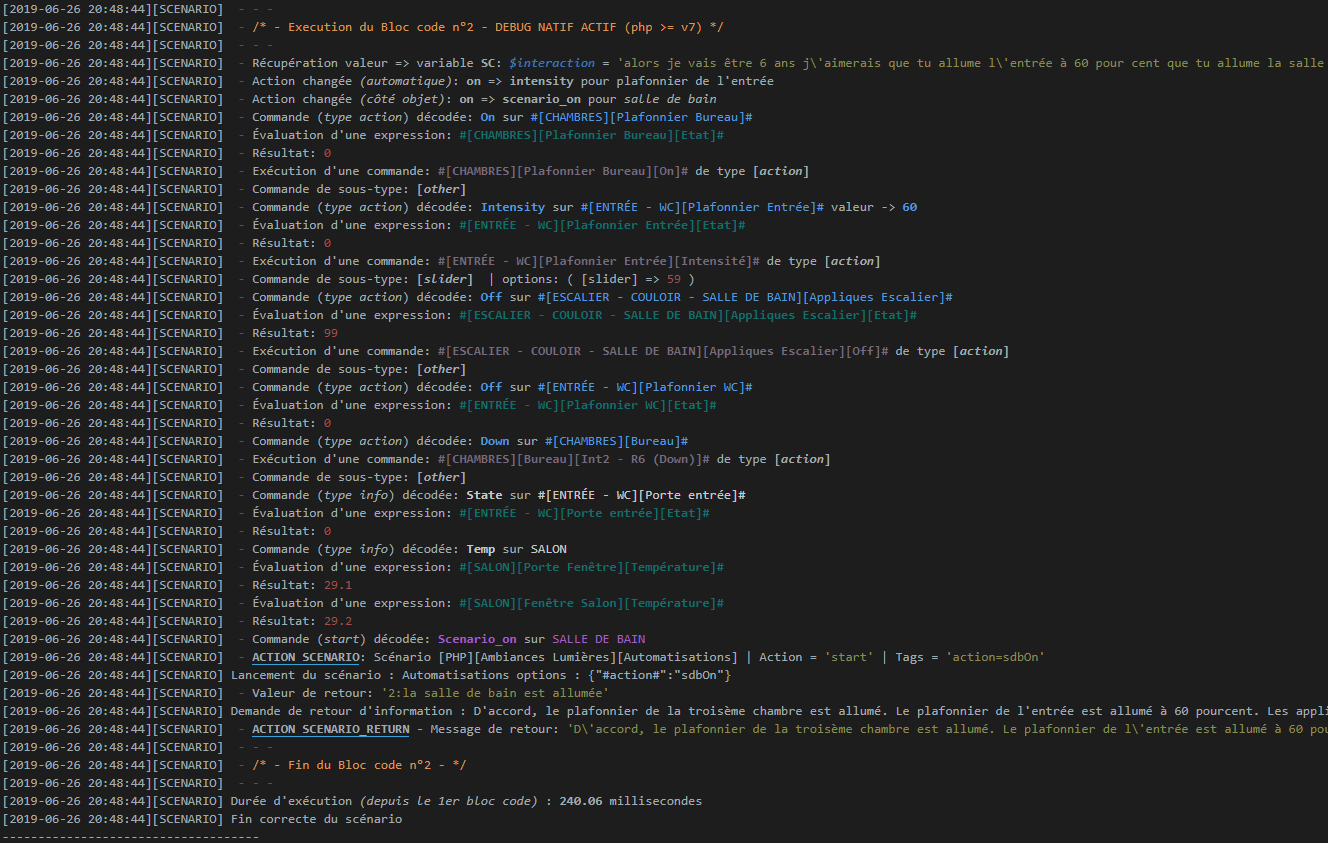The width and height of the screenshot is (1328, 843).
Task: Click '[Appliques Escalier][Etat]#' expression text
Action: point(820,315)
